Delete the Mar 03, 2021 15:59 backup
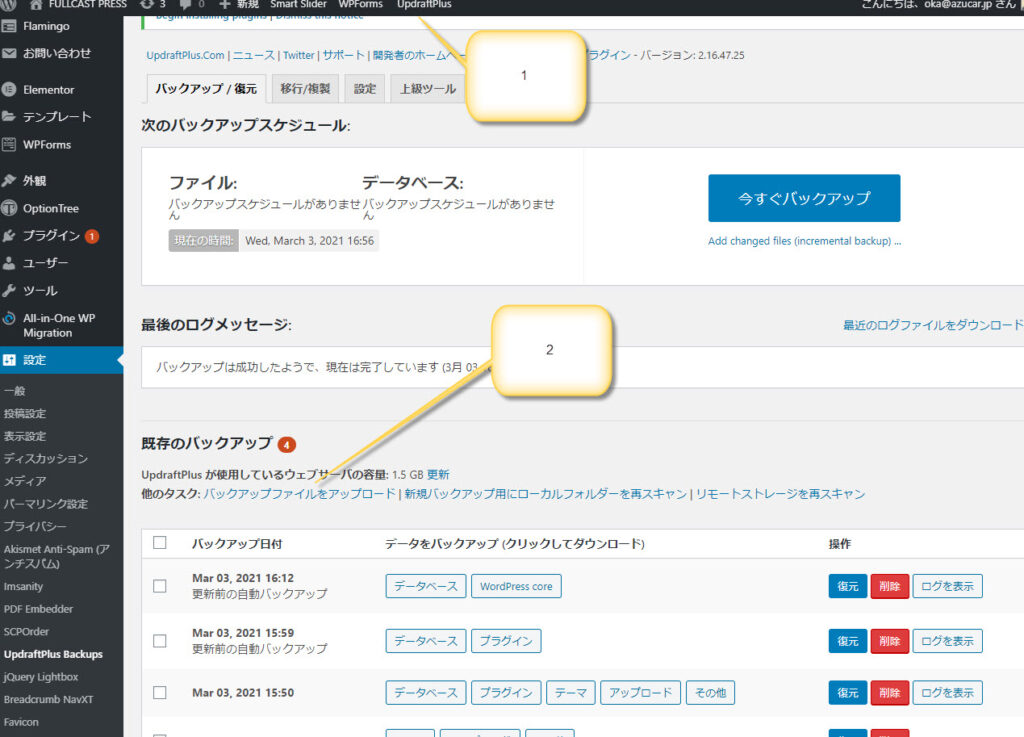 889,641
